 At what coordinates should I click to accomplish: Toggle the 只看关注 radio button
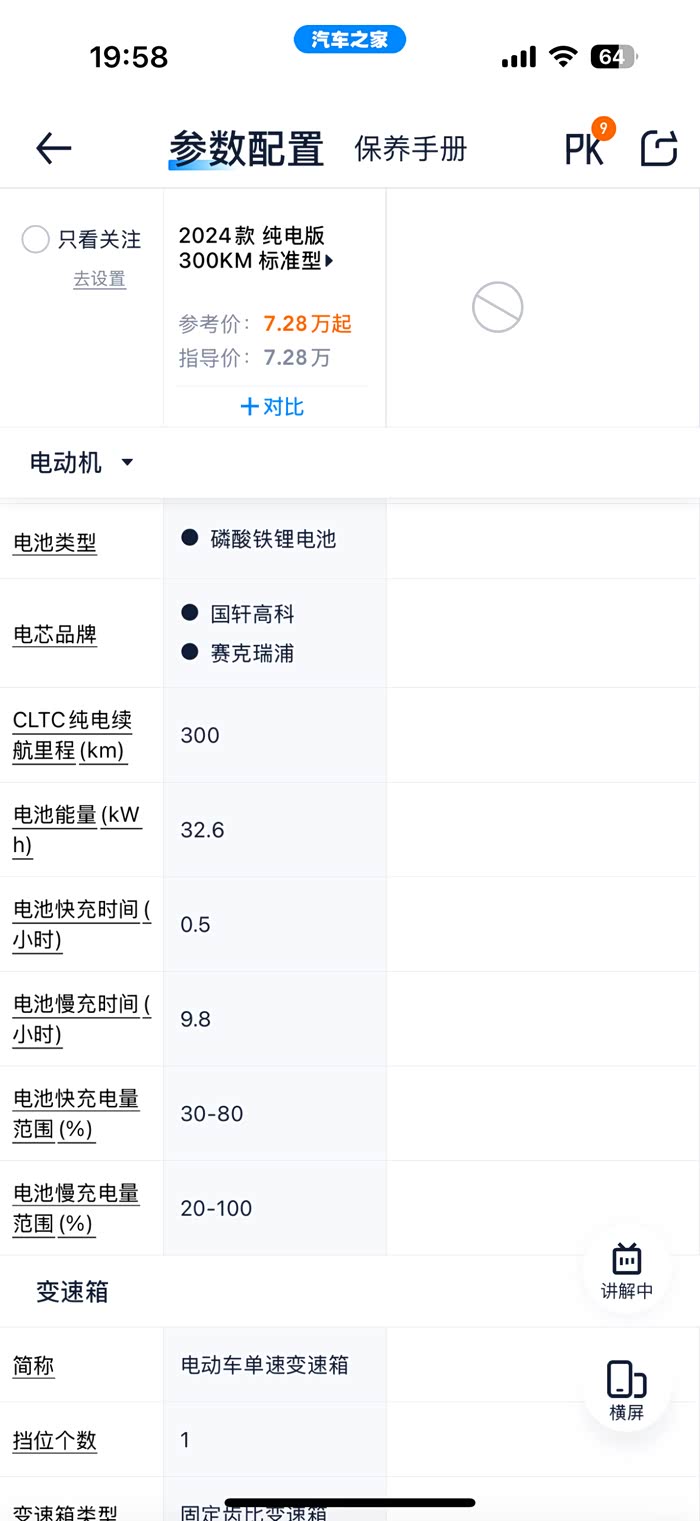(35, 239)
